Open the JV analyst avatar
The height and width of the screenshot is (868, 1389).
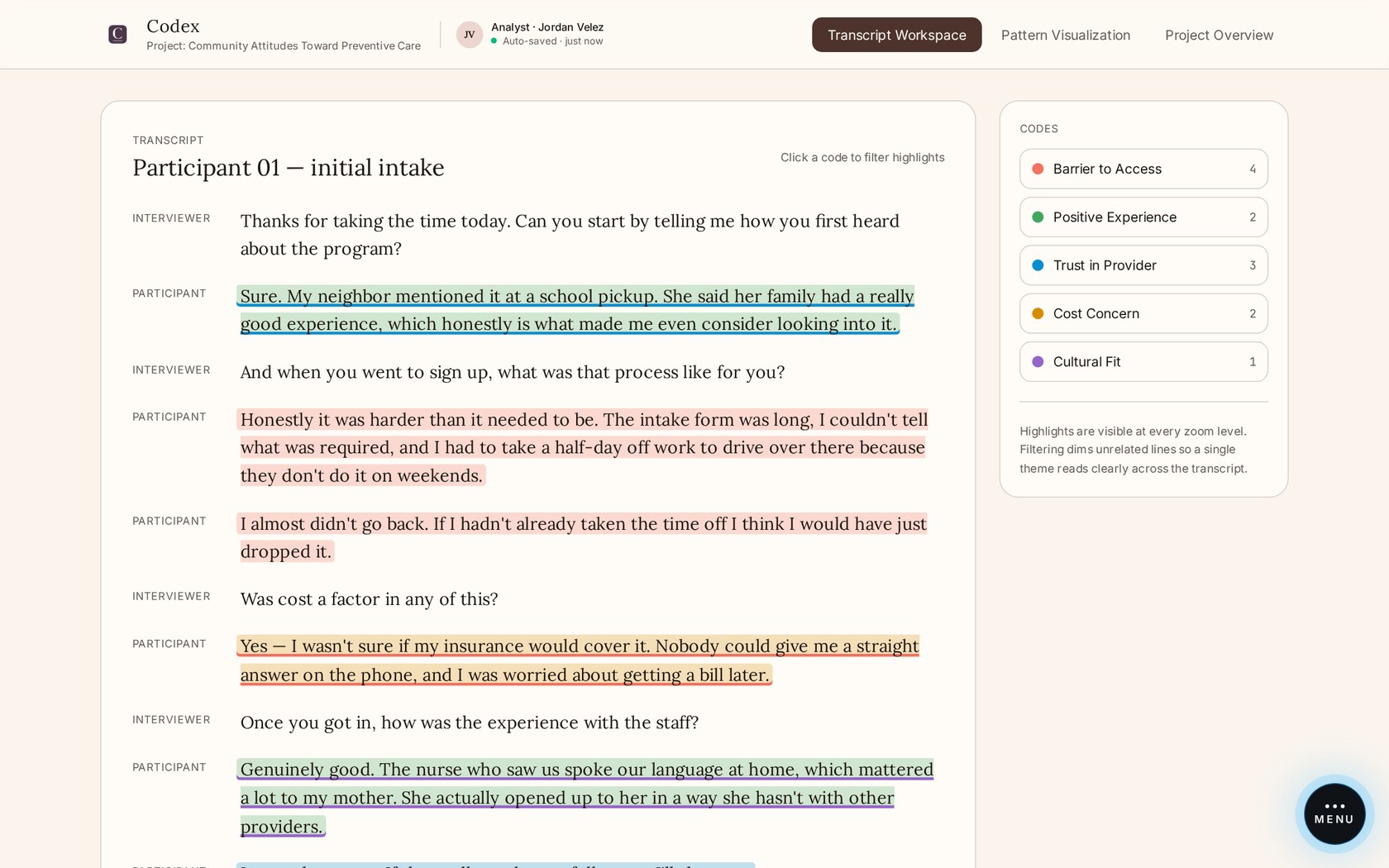coord(469,34)
